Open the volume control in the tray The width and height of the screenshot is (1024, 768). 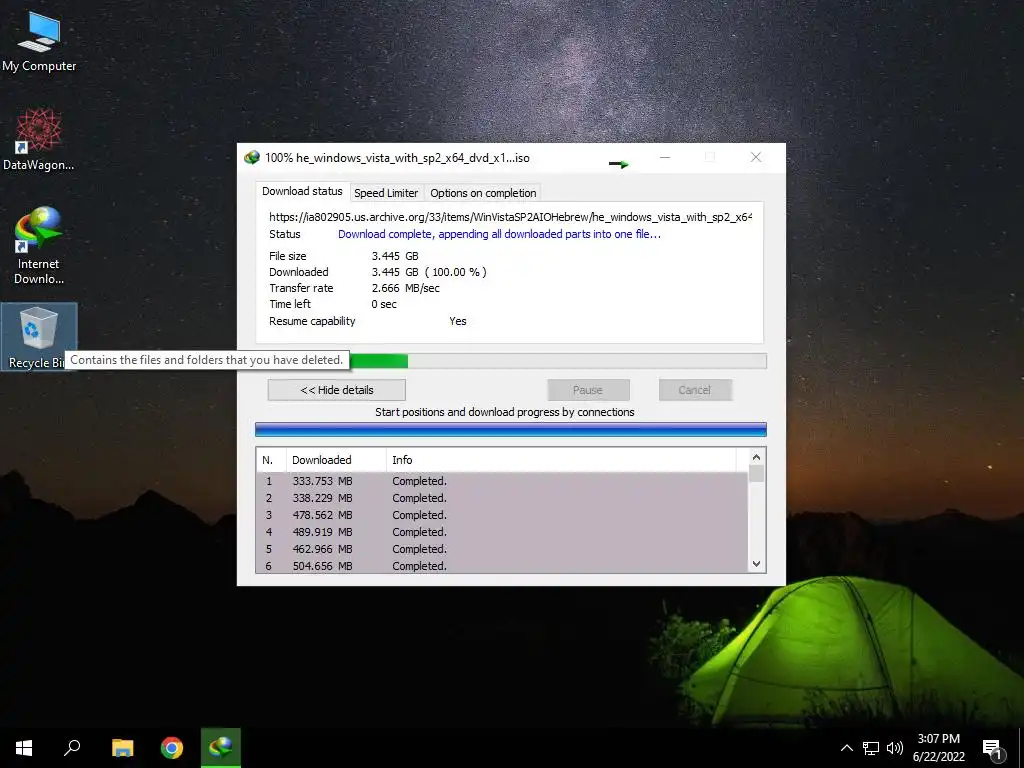point(895,748)
